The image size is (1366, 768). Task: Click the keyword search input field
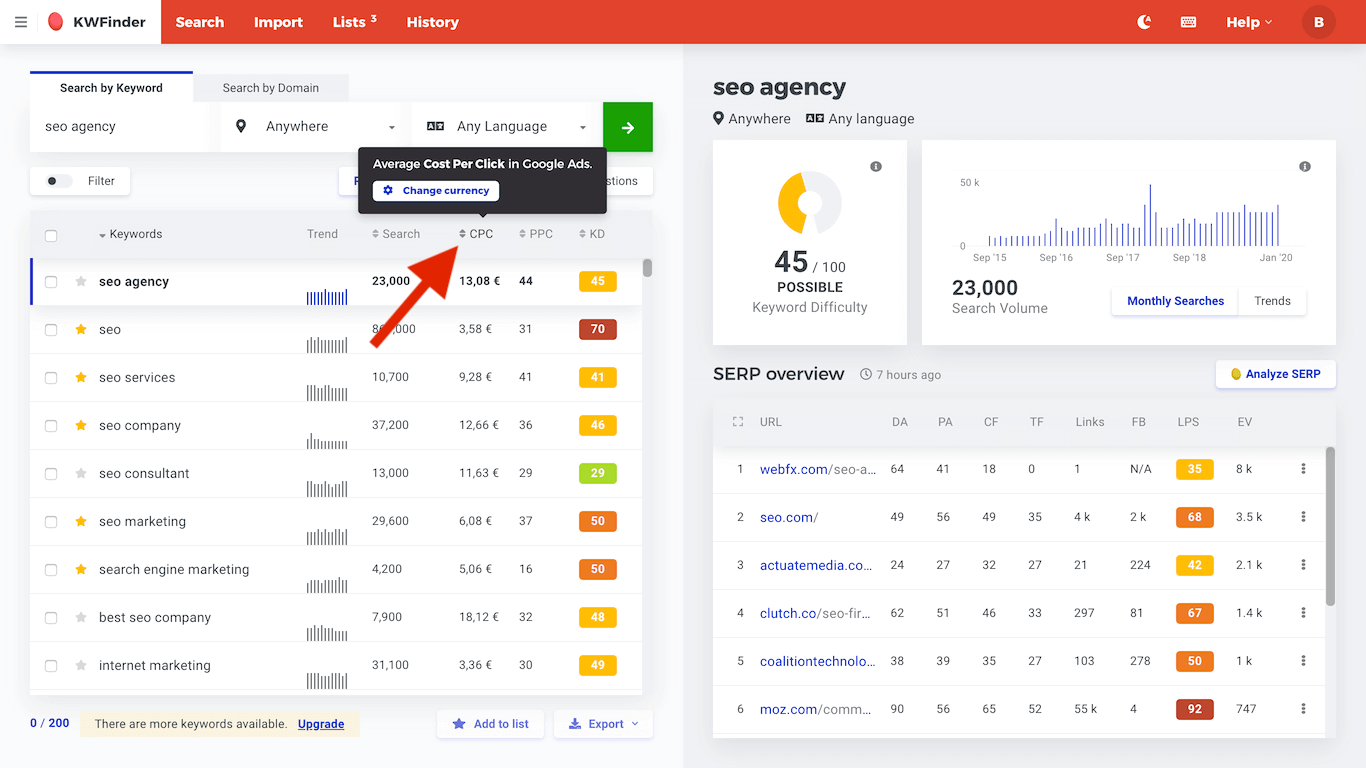[x=118, y=127]
